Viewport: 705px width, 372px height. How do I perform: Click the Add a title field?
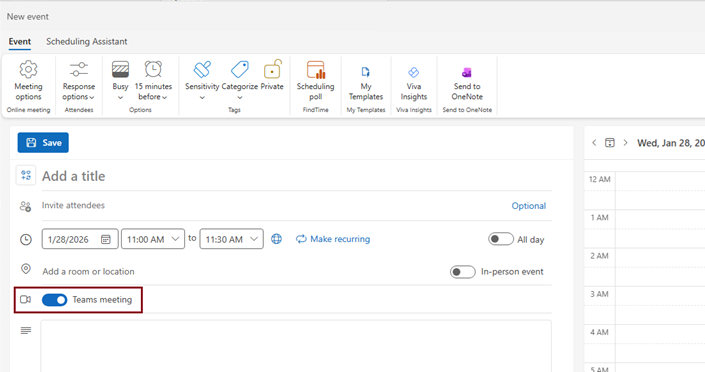click(297, 176)
